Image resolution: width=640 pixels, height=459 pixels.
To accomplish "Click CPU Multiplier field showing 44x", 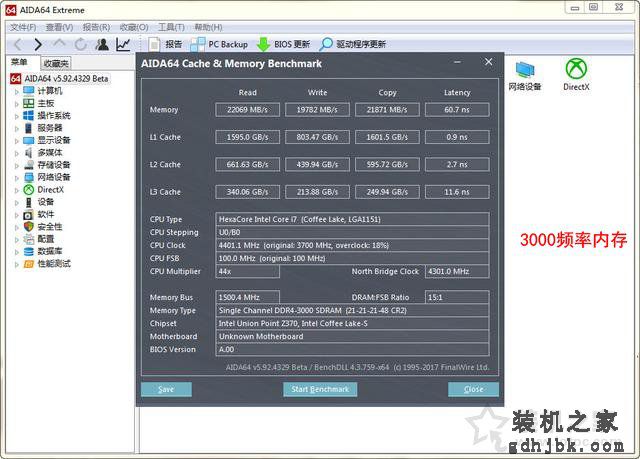I will pyautogui.click(x=247, y=271).
